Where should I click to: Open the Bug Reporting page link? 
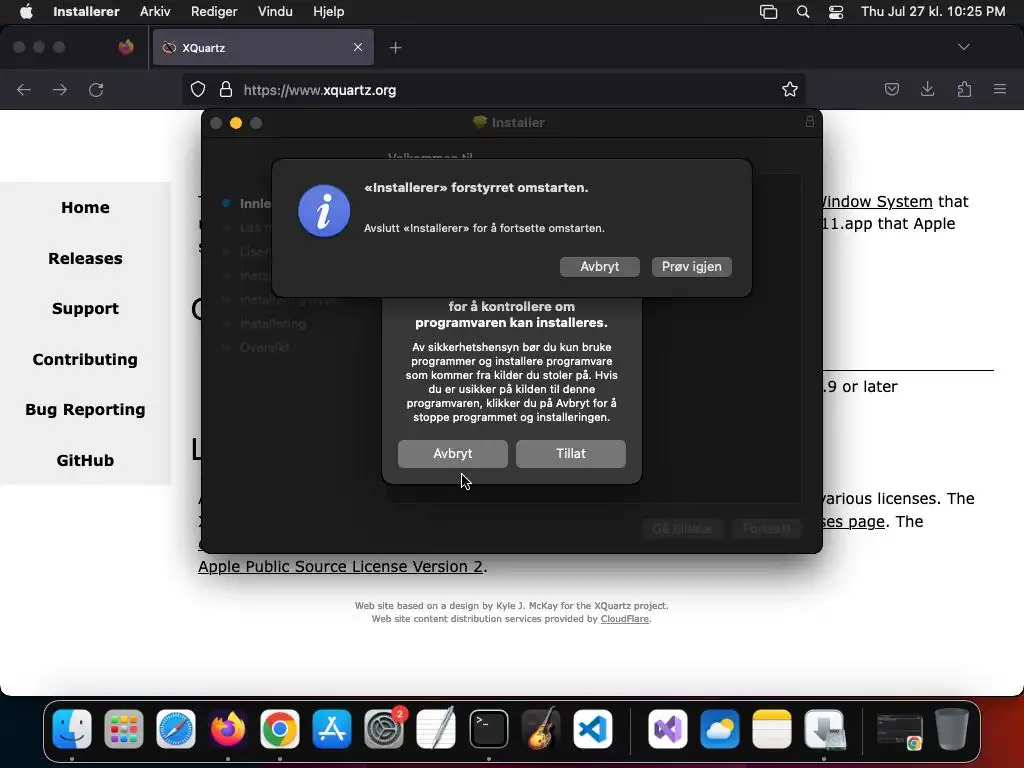coord(86,410)
